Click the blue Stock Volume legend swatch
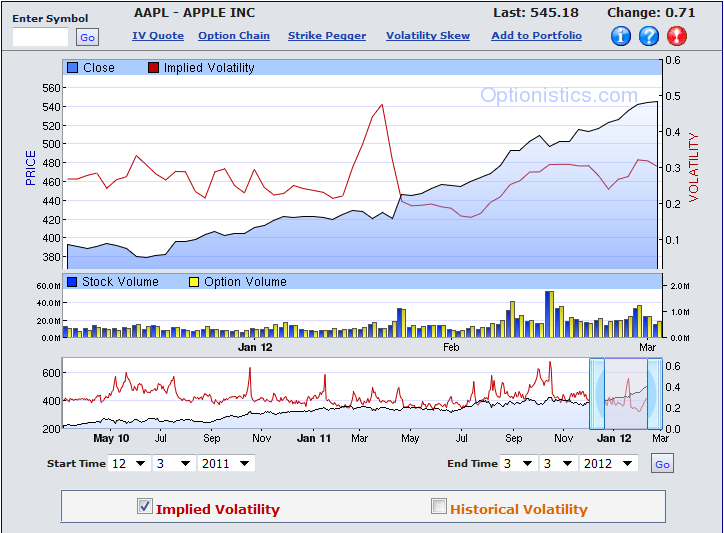This screenshot has width=724, height=533. 72,282
